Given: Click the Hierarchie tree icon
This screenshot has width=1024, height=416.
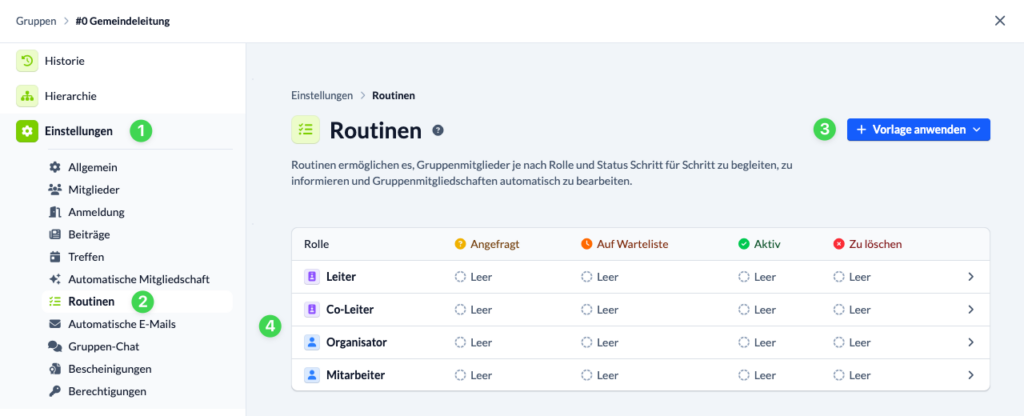Looking at the screenshot, I should 27,96.
